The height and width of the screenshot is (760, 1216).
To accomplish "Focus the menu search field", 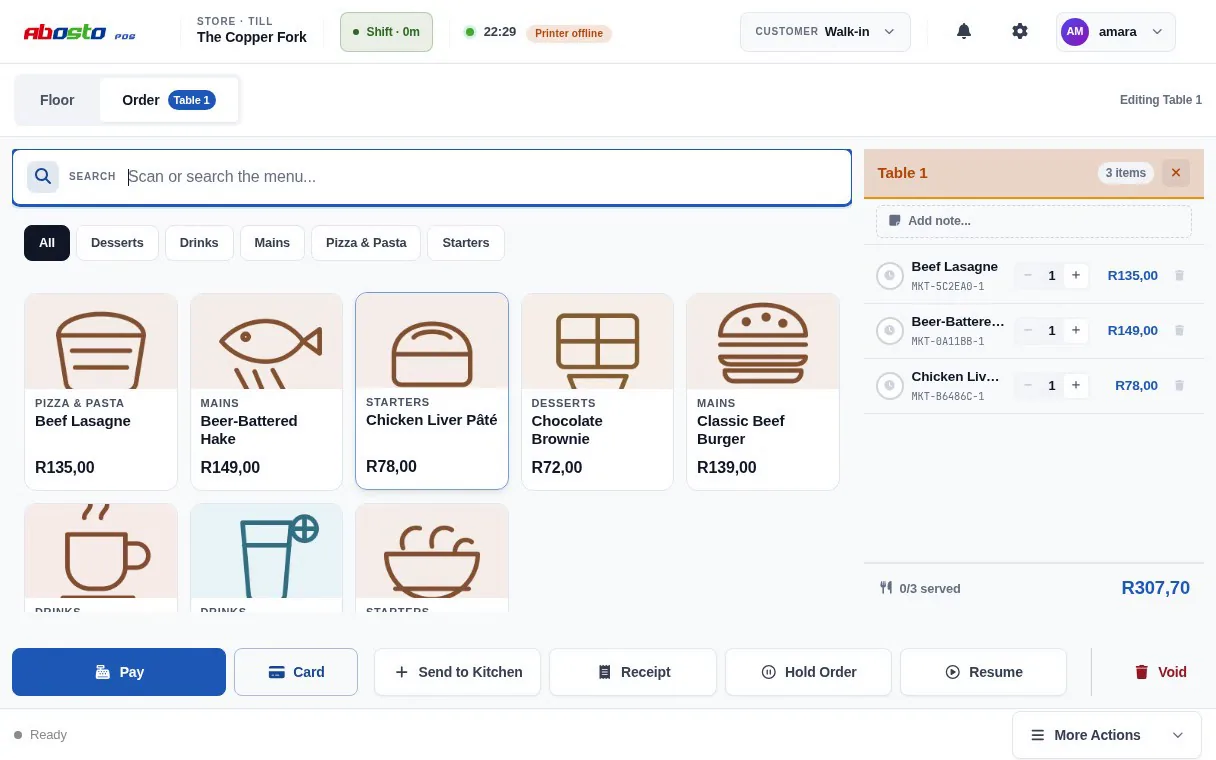I will [x=432, y=177].
